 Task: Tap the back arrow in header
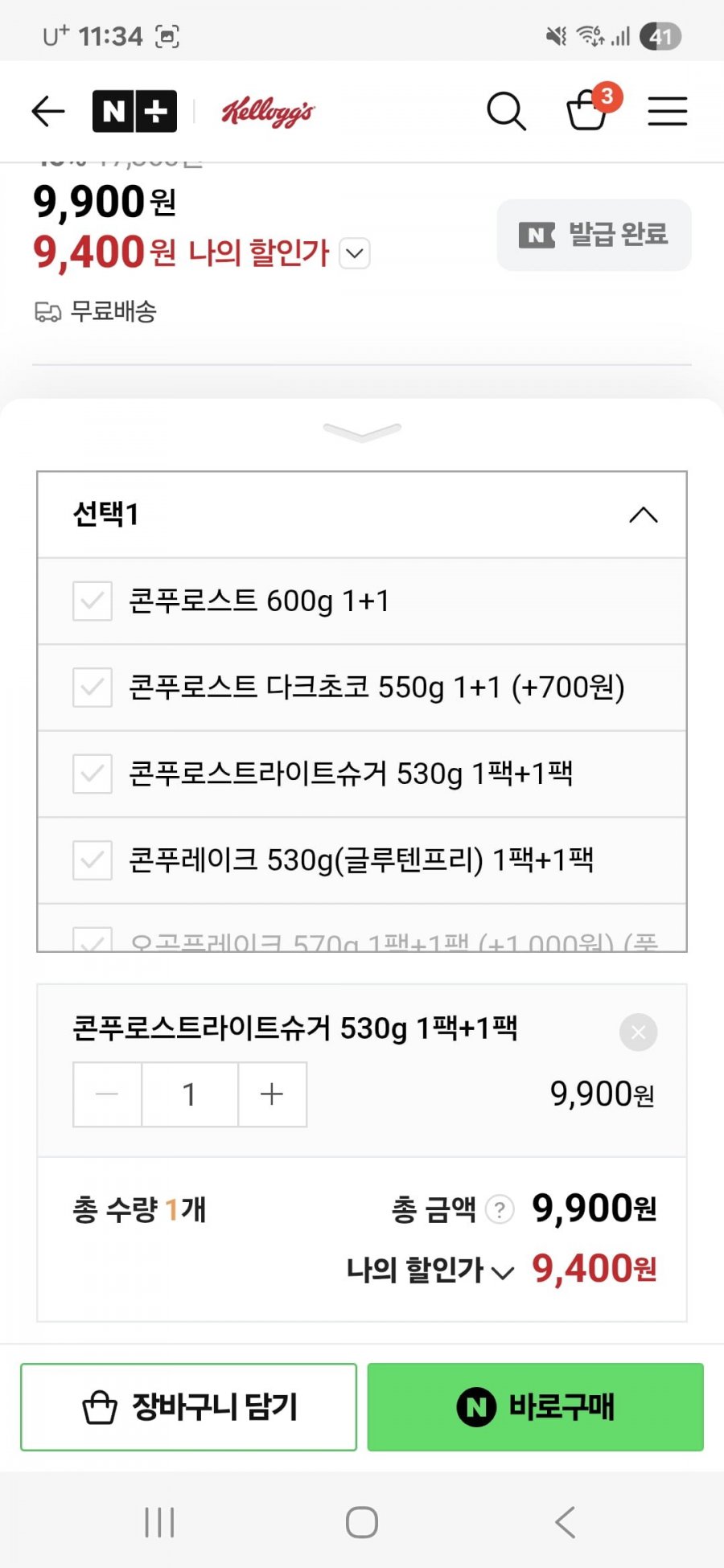click(x=48, y=111)
